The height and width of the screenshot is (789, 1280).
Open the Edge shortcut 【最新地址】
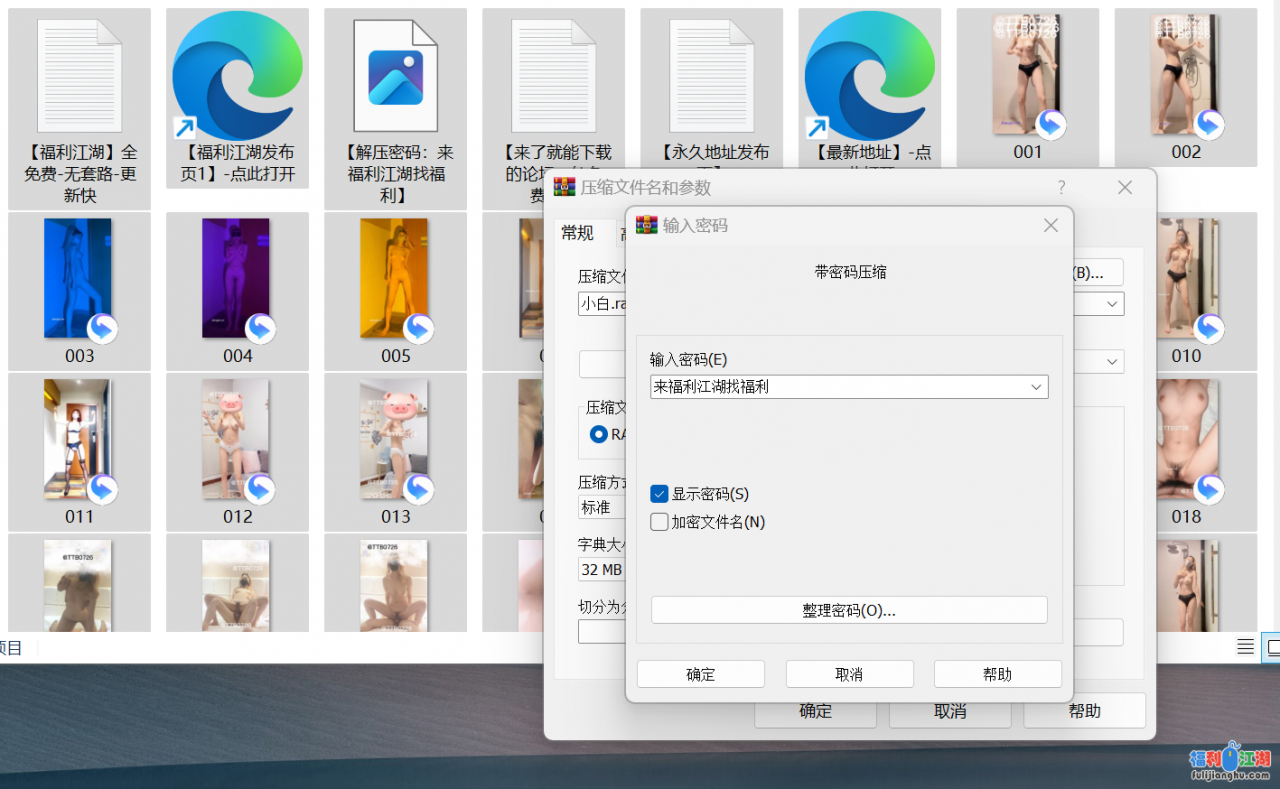(869, 75)
